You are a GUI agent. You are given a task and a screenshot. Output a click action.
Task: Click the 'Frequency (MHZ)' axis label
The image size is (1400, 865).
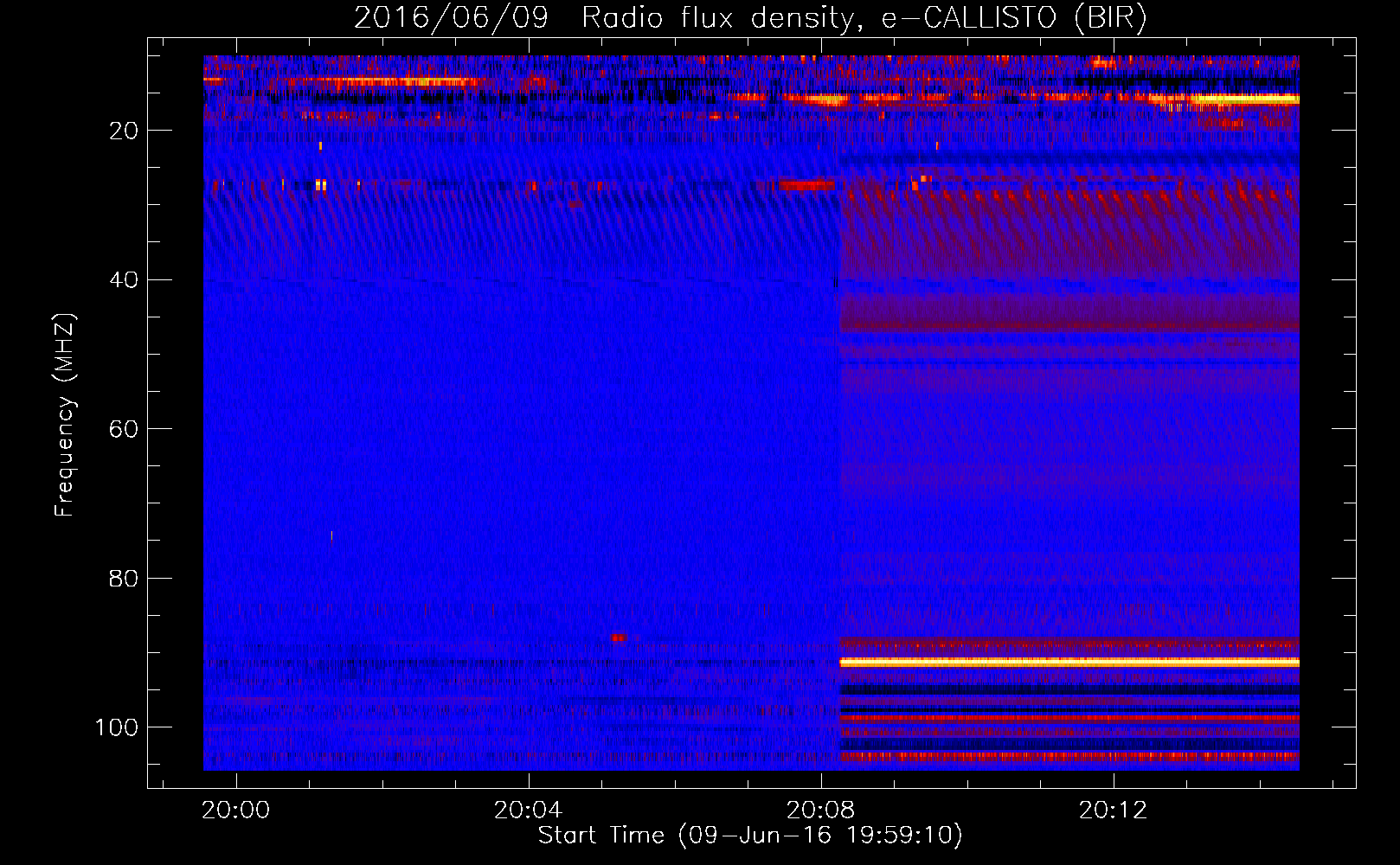[66, 414]
